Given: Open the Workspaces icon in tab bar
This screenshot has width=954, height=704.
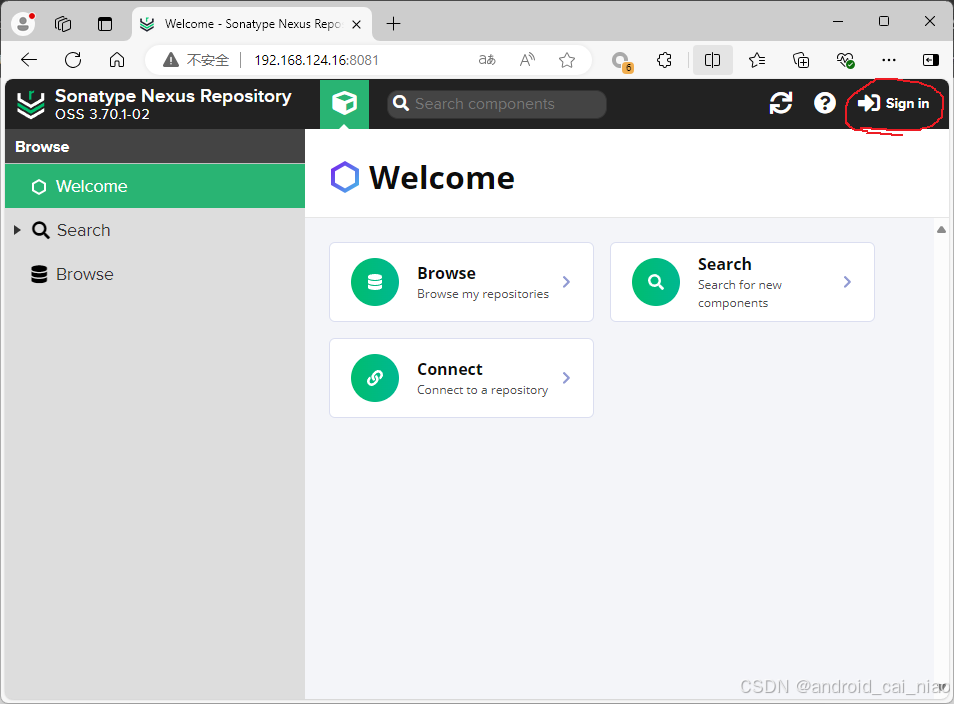Looking at the screenshot, I should tap(63, 24).
